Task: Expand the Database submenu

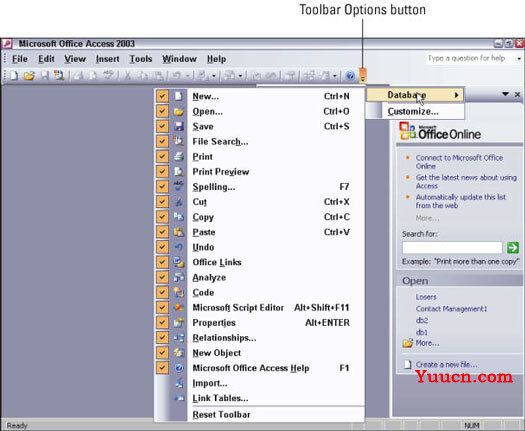Action: click(415, 95)
